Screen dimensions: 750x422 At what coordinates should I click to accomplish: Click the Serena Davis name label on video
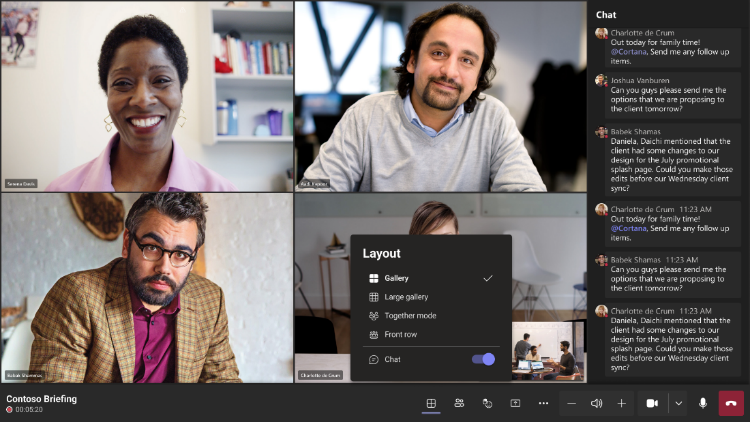pos(21,184)
